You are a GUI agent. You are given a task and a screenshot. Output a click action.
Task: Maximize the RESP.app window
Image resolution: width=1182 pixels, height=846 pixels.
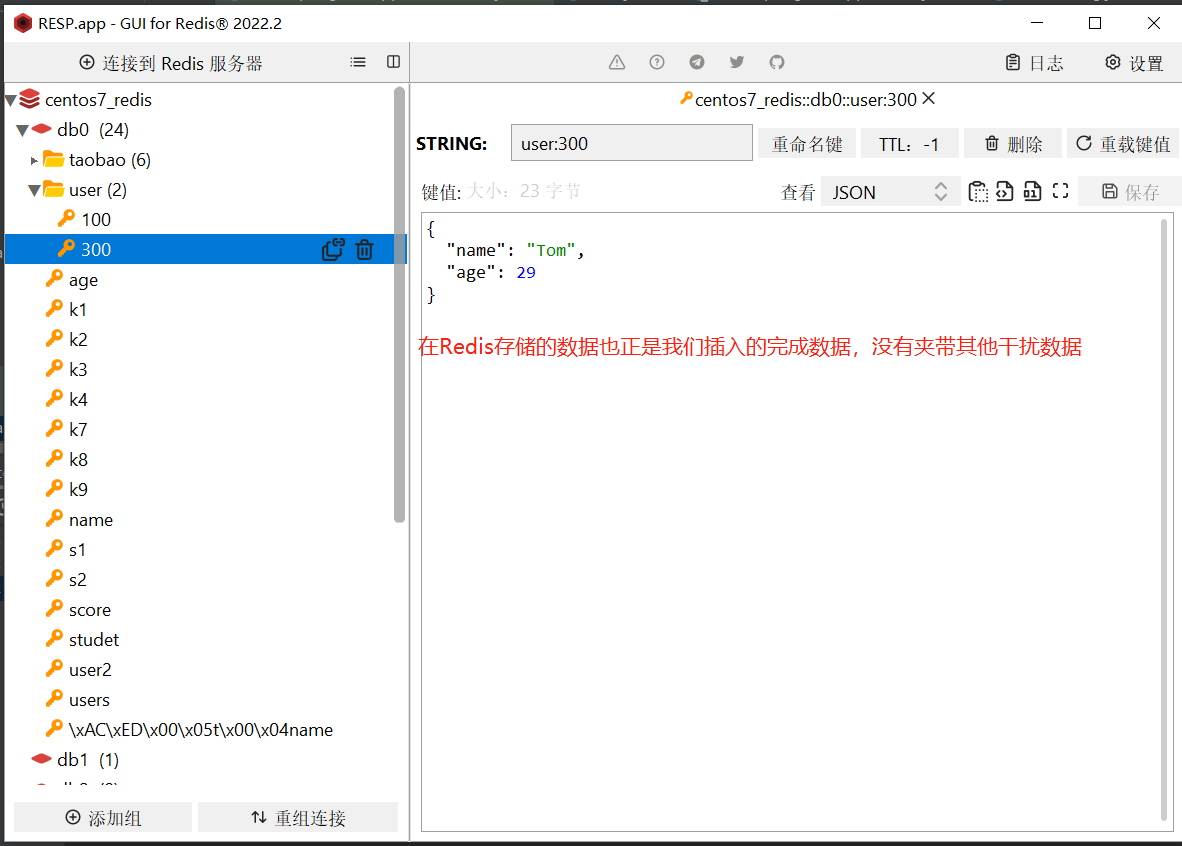pos(1095,23)
